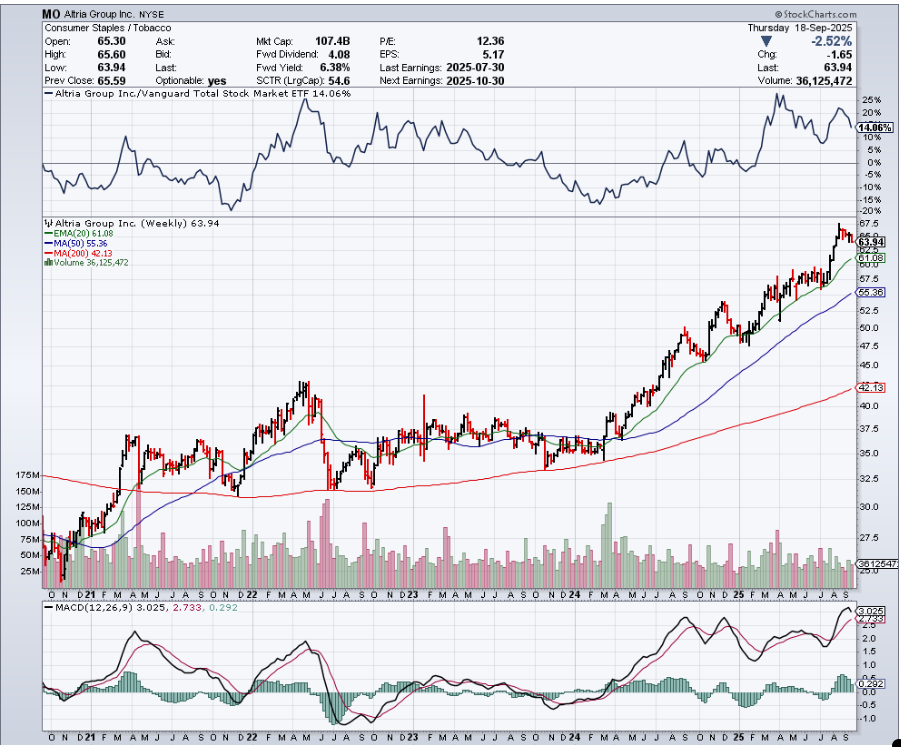Click the down-arrow icon beside -2.52%
Image resolution: width=901 pixels, height=747 pixels.
click(766, 41)
